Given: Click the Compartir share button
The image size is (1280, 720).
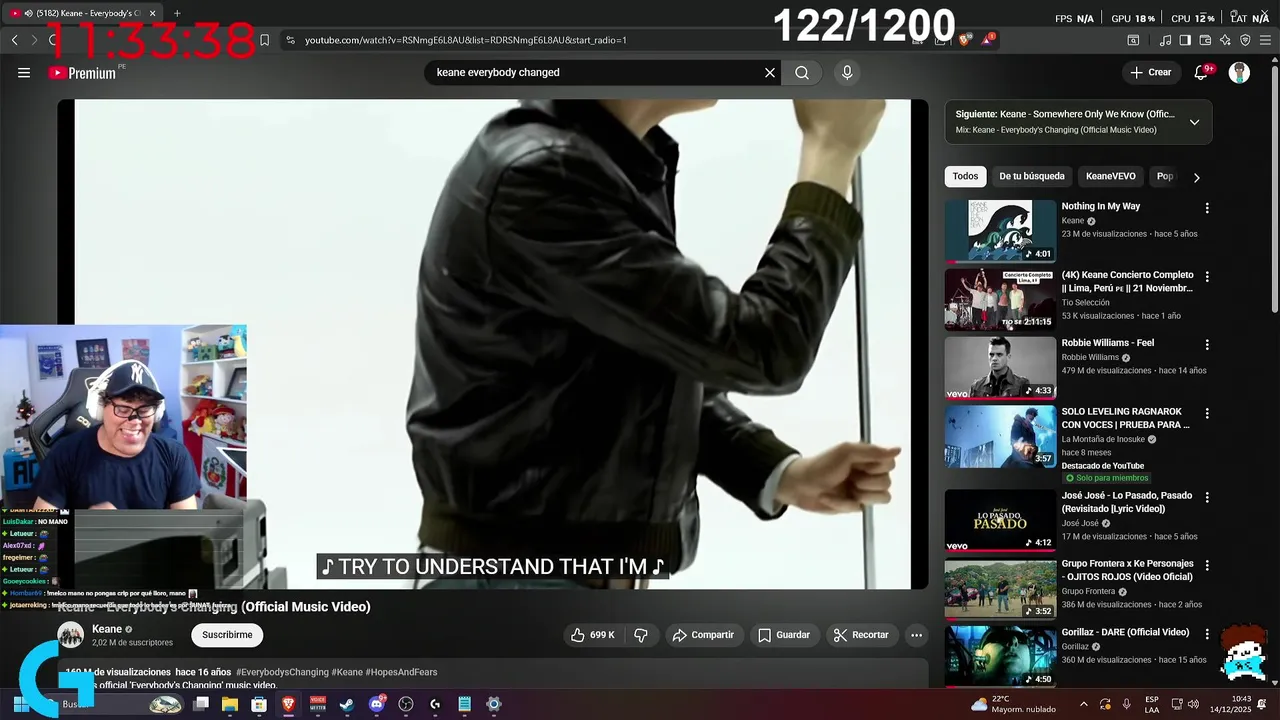Looking at the screenshot, I should click(x=703, y=635).
